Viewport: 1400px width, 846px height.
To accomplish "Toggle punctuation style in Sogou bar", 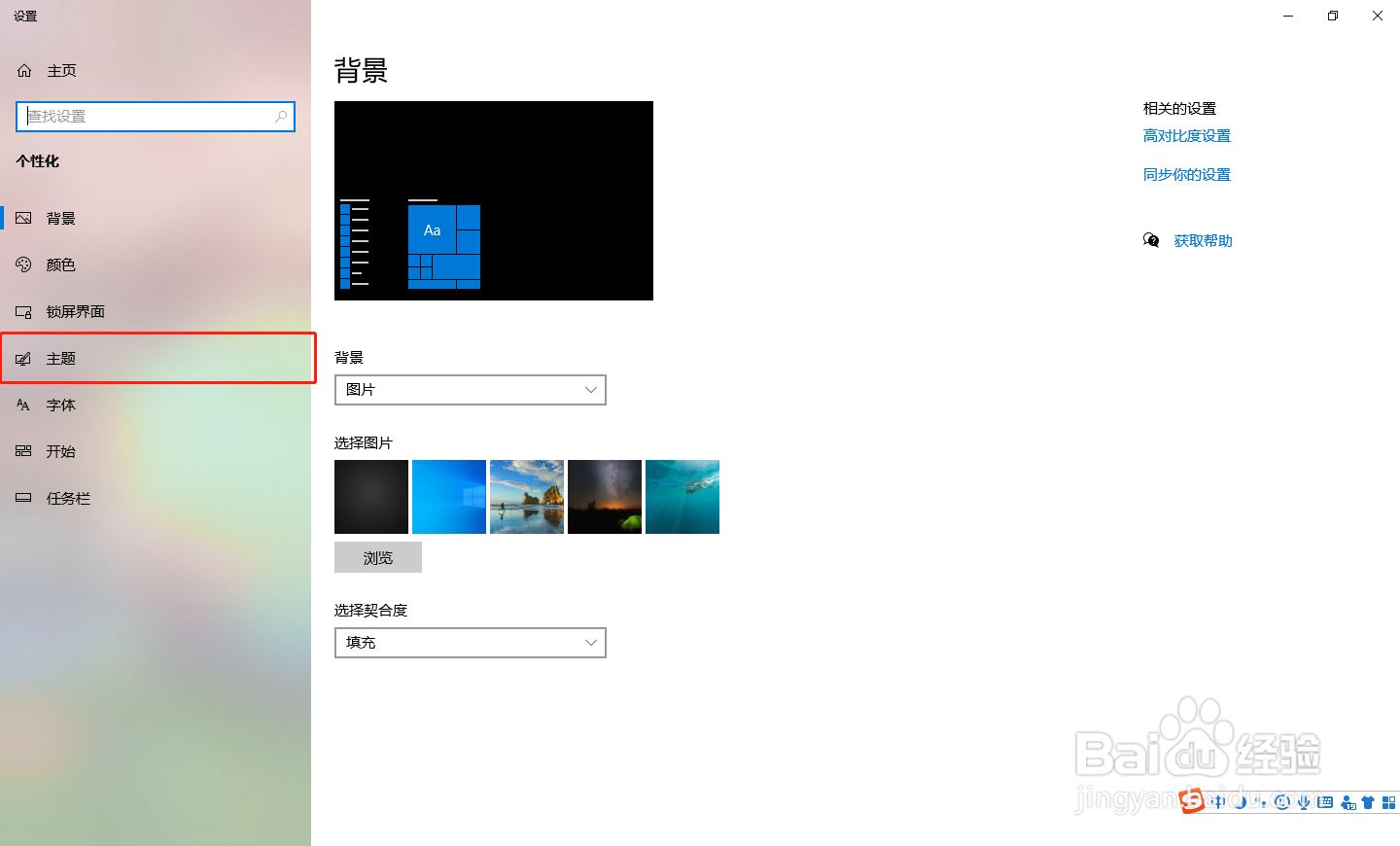I will coord(1262,801).
